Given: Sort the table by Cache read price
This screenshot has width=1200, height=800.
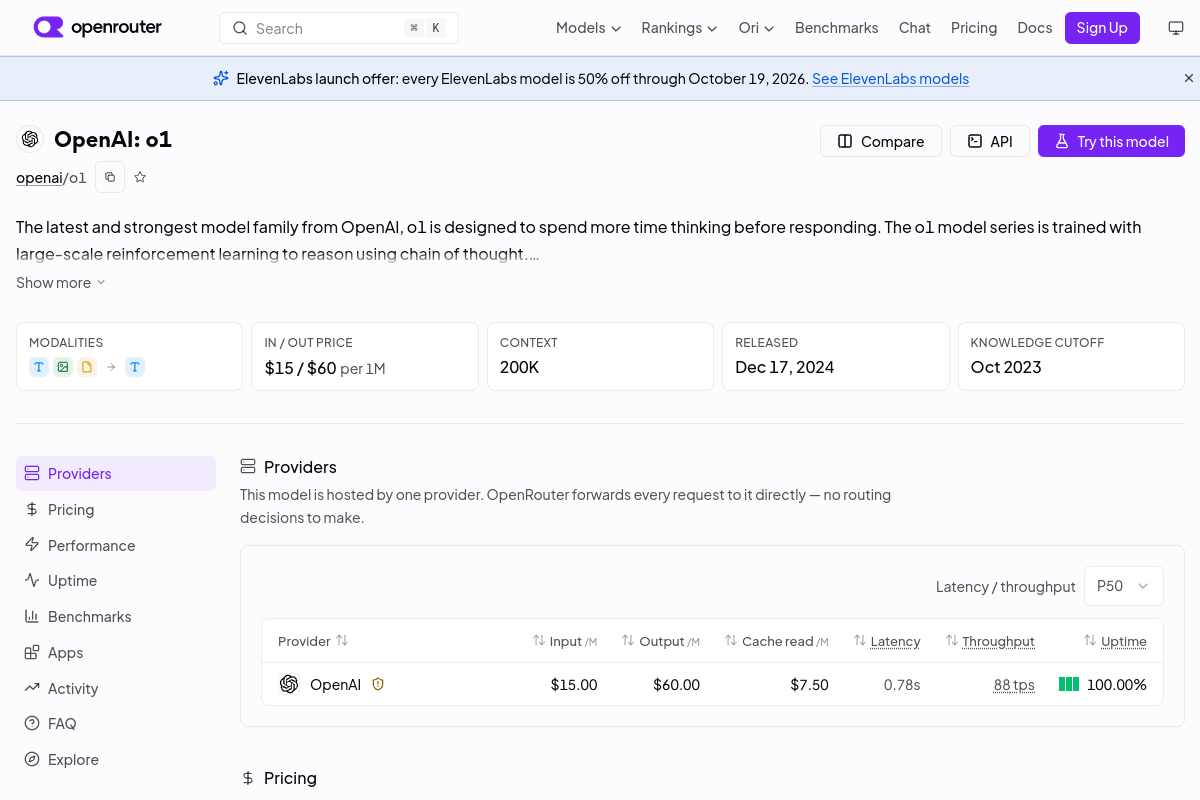Looking at the screenshot, I should (x=777, y=641).
